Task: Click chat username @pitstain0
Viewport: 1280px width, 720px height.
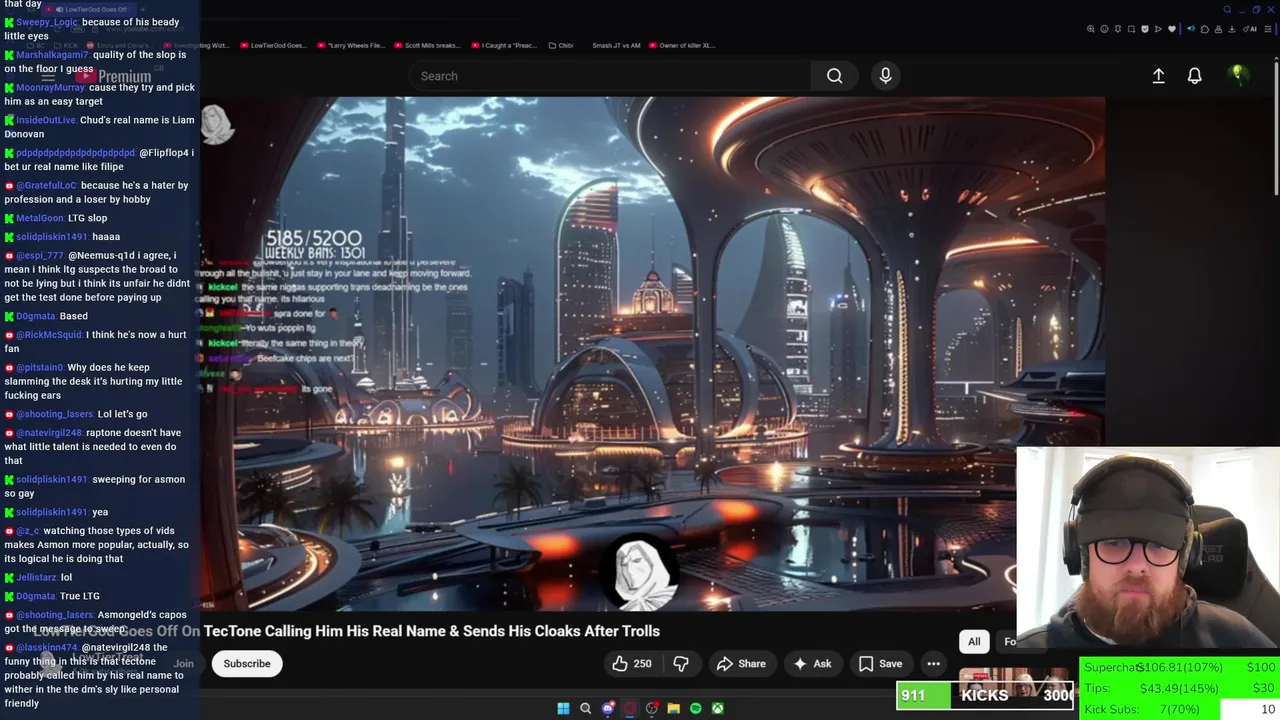Action: (x=40, y=367)
